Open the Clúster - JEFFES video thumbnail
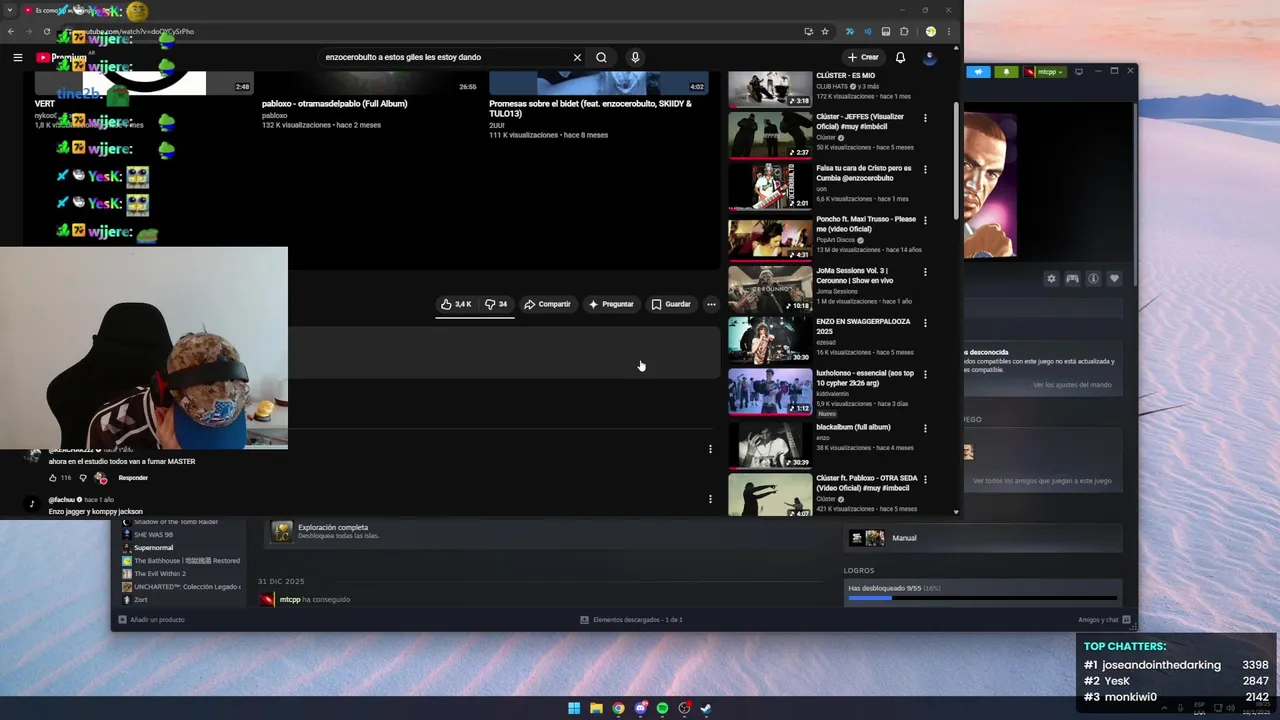 770,135
